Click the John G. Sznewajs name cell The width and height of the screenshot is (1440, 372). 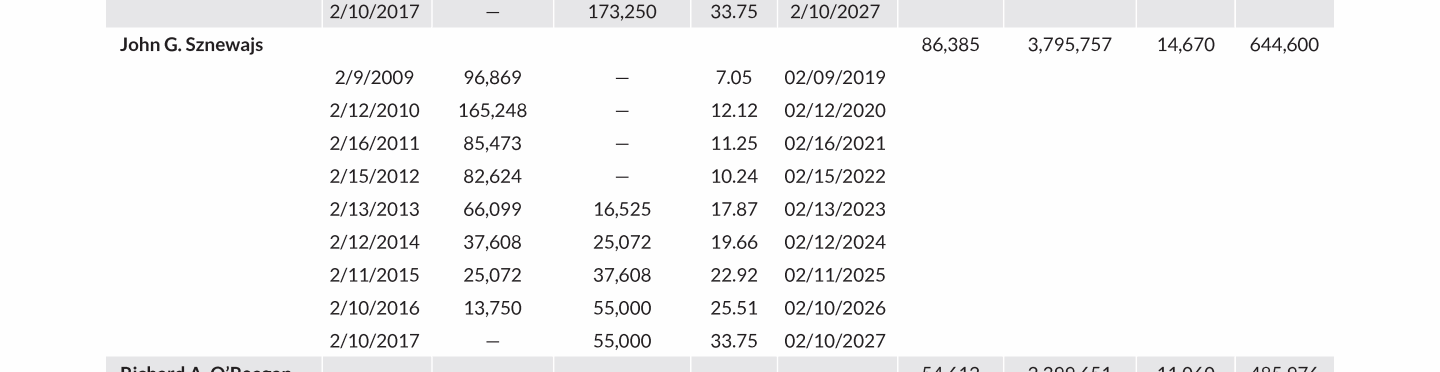[191, 45]
